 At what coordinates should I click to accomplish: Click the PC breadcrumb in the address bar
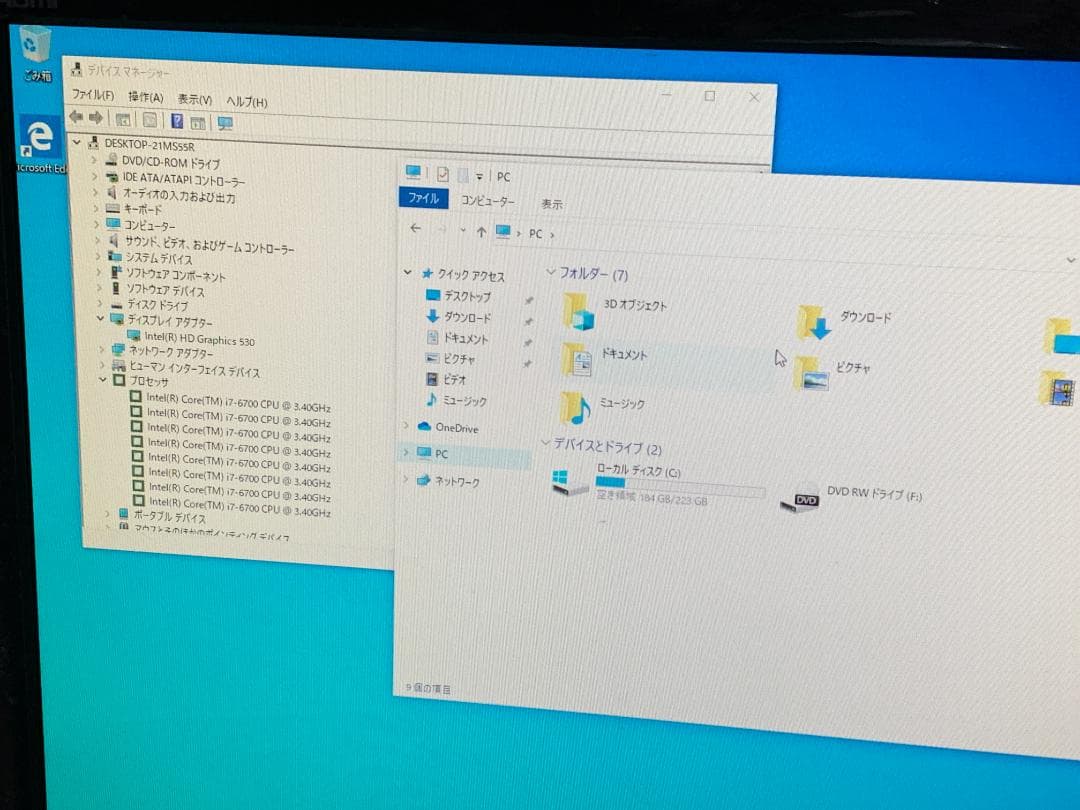537,233
